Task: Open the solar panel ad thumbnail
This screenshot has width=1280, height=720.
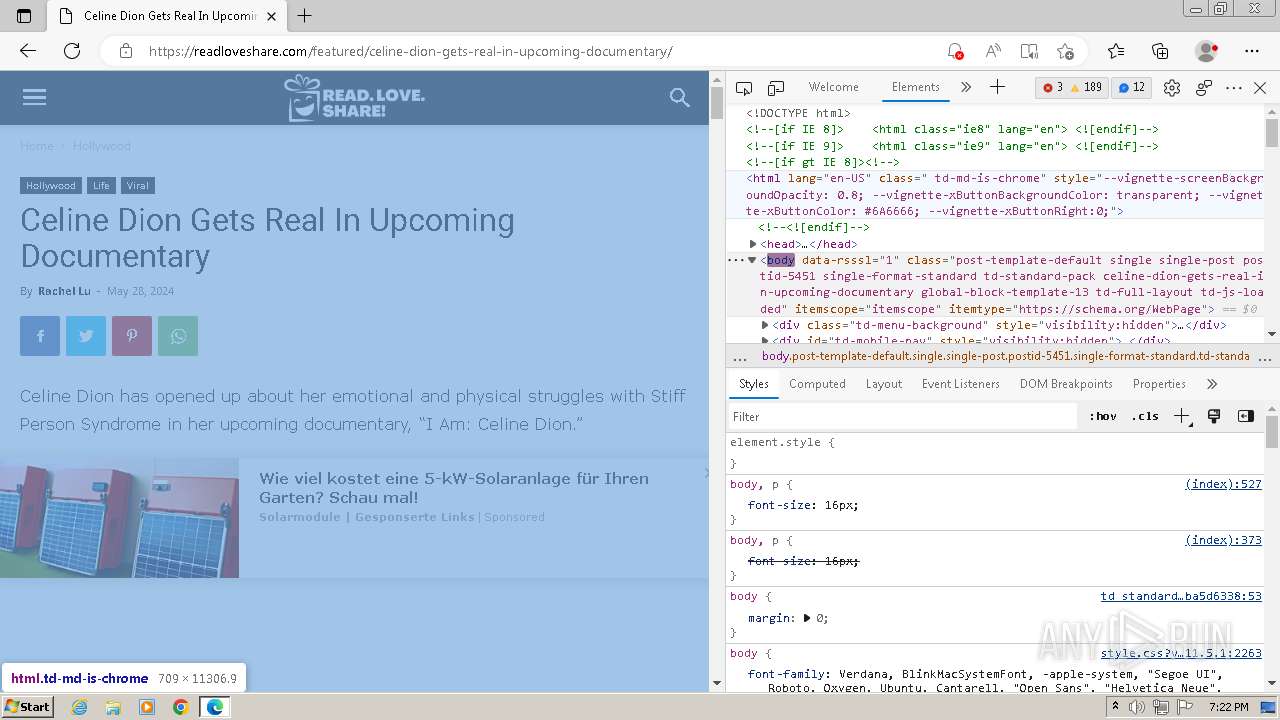Action: tap(119, 518)
